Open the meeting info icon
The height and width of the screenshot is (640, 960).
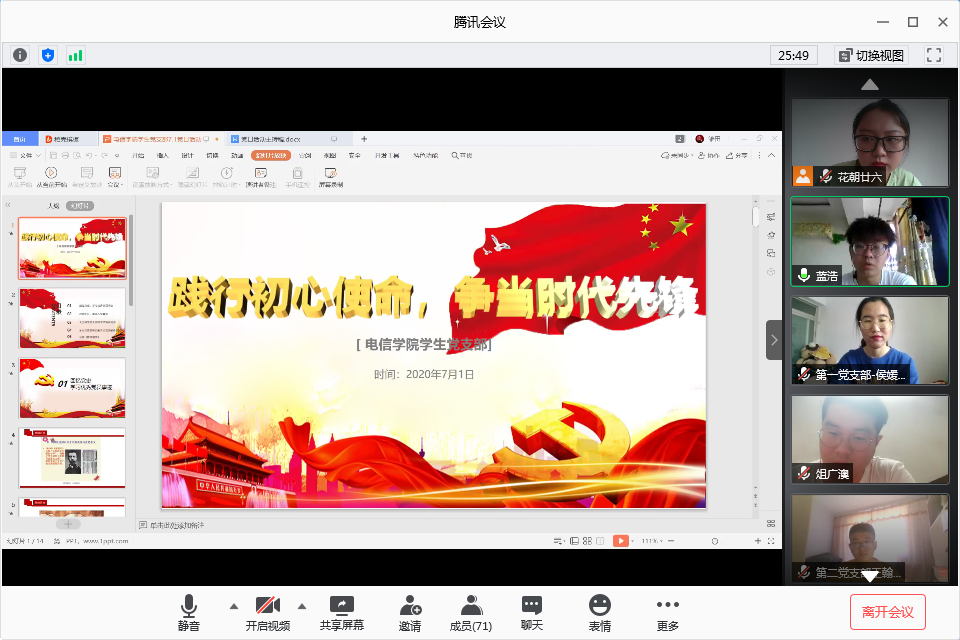[x=20, y=55]
